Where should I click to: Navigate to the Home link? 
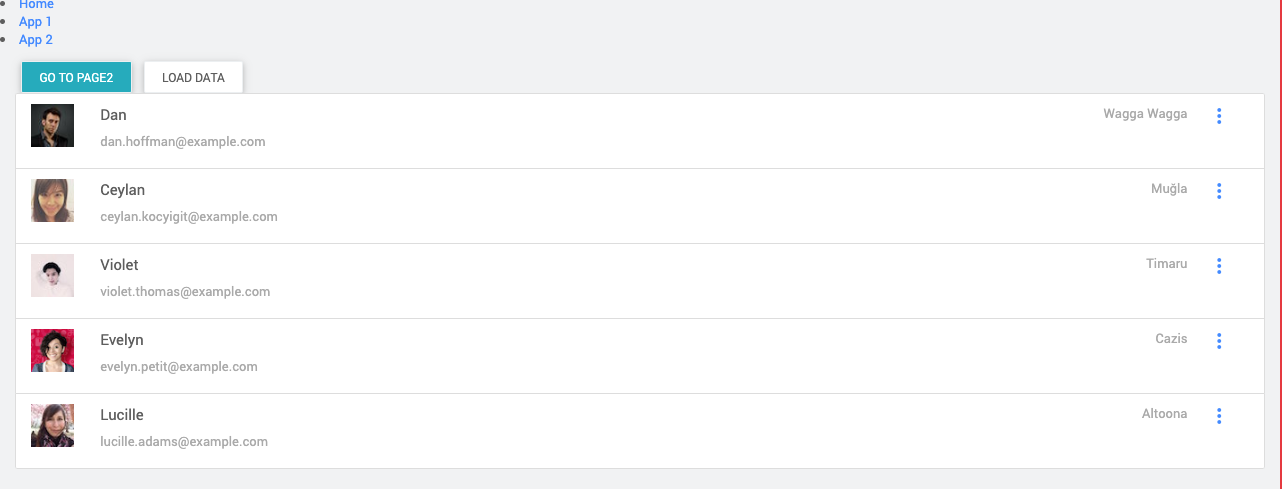coord(36,5)
